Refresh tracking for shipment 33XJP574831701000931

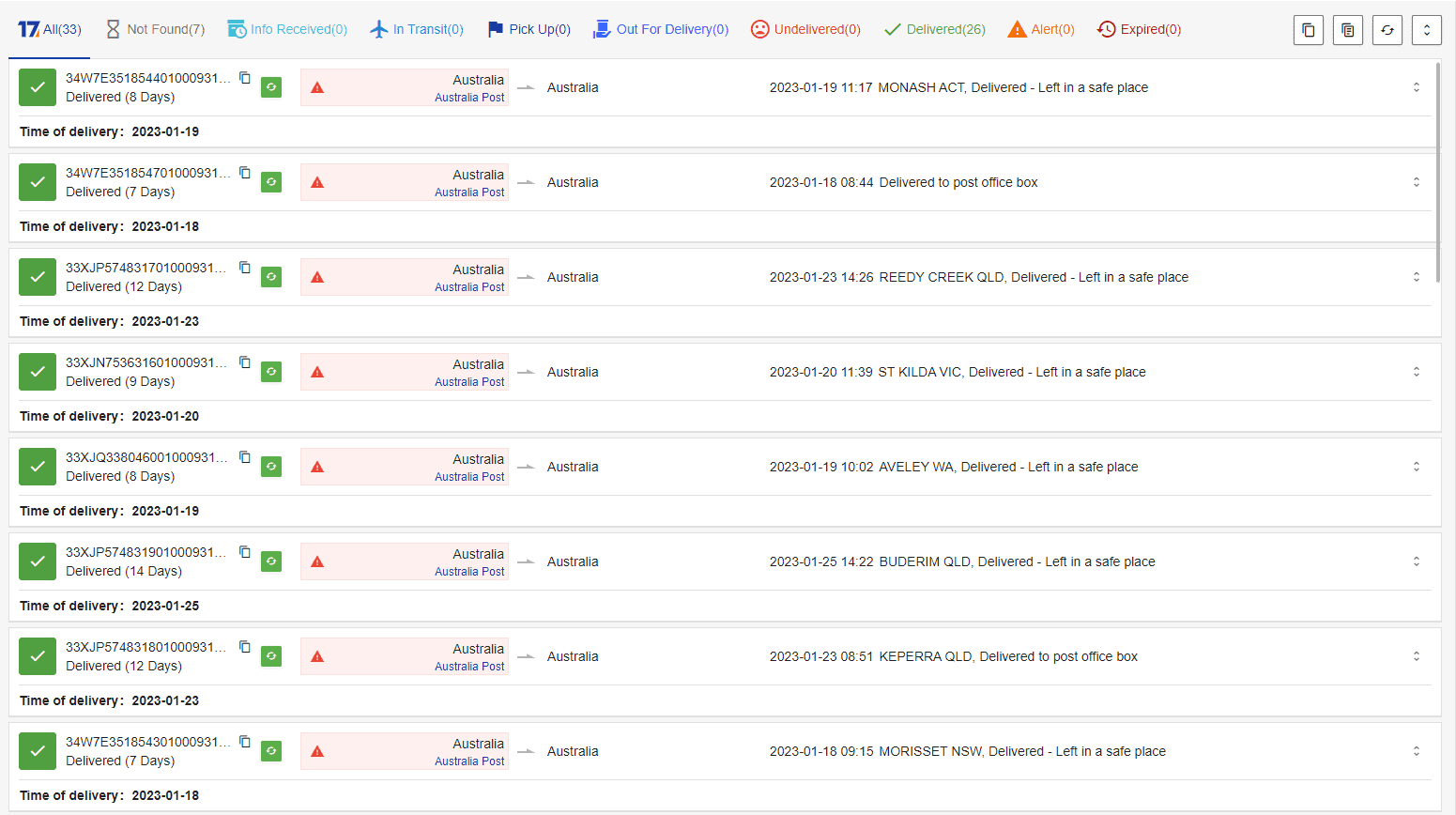(271, 277)
